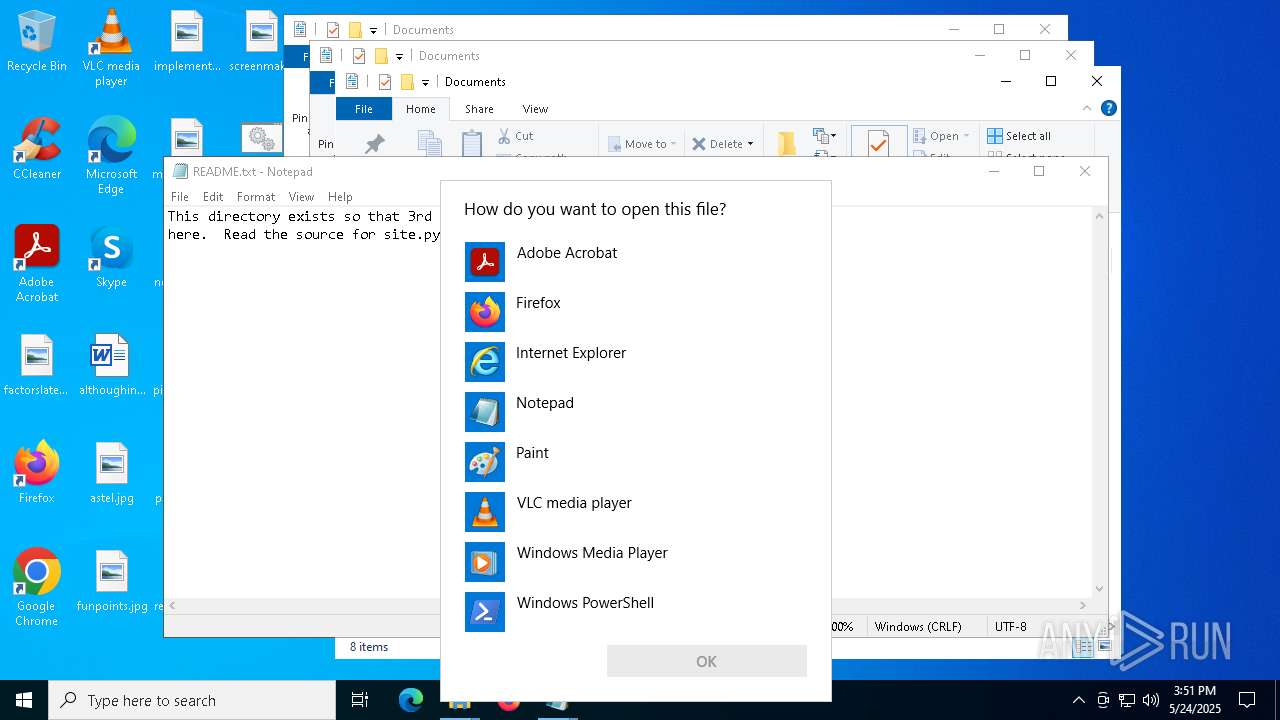Click Windows (CRLF) in Notepad status bar
1280x720 pixels.
pos(918,627)
